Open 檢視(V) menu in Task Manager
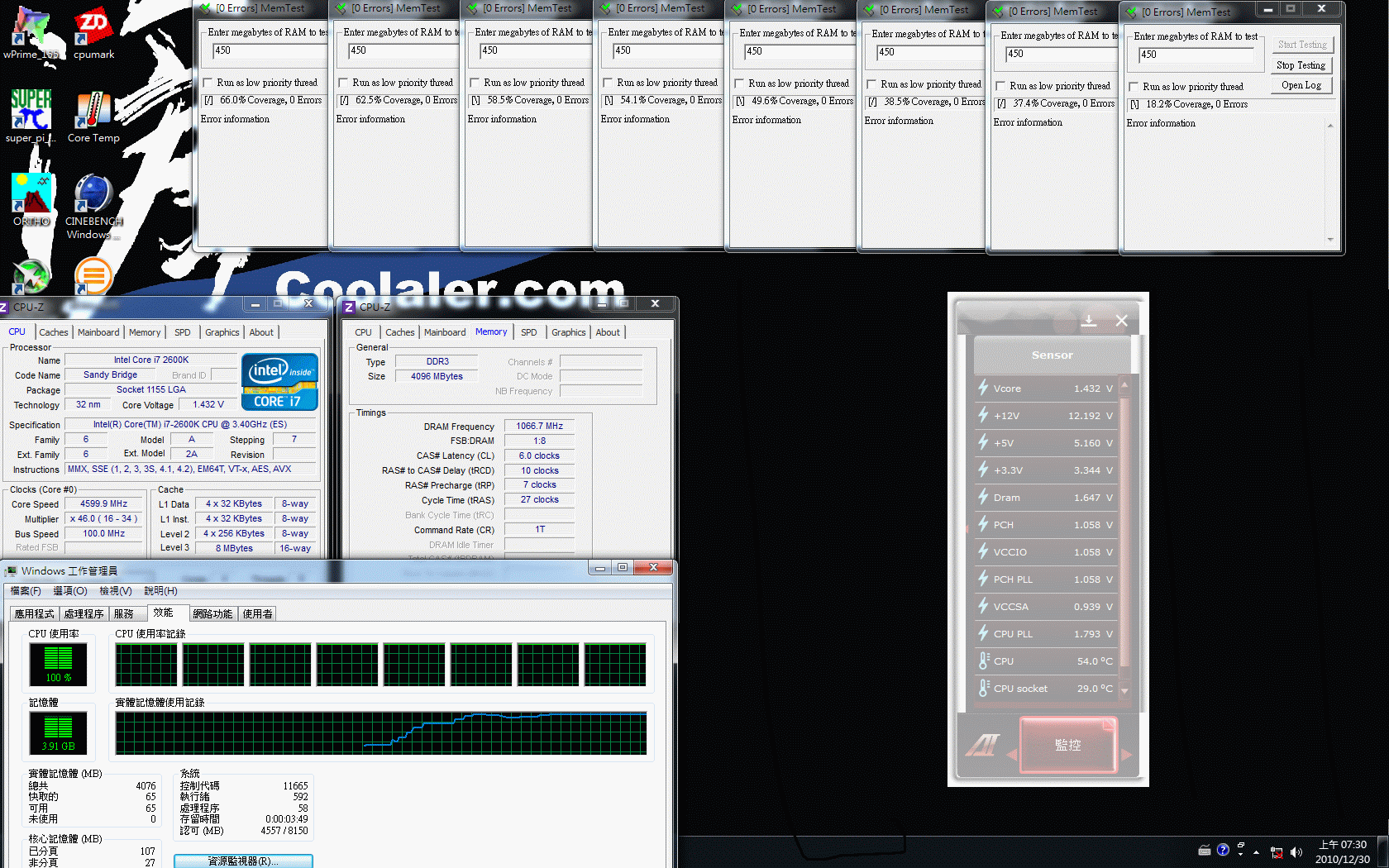Viewport: 1389px width, 868px height. coord(116,591)
